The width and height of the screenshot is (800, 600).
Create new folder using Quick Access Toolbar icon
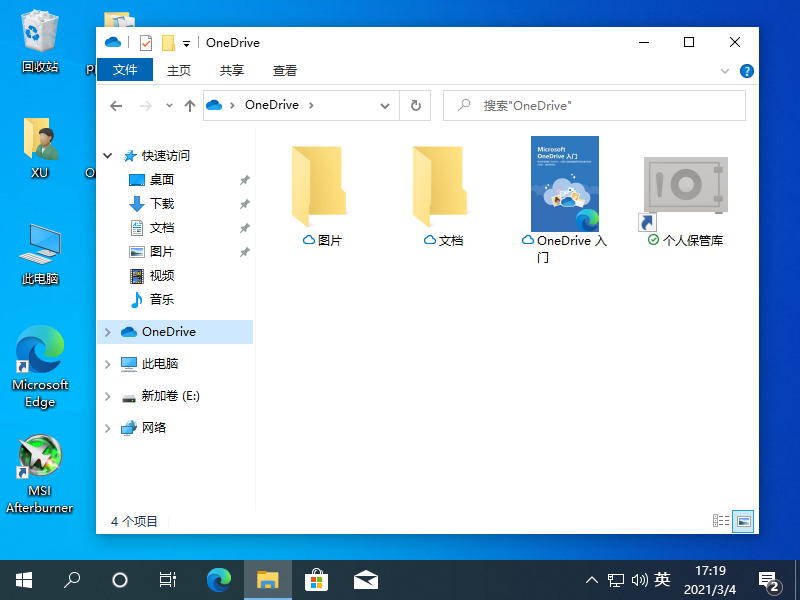pyautogui.click(x=167, y=42)
